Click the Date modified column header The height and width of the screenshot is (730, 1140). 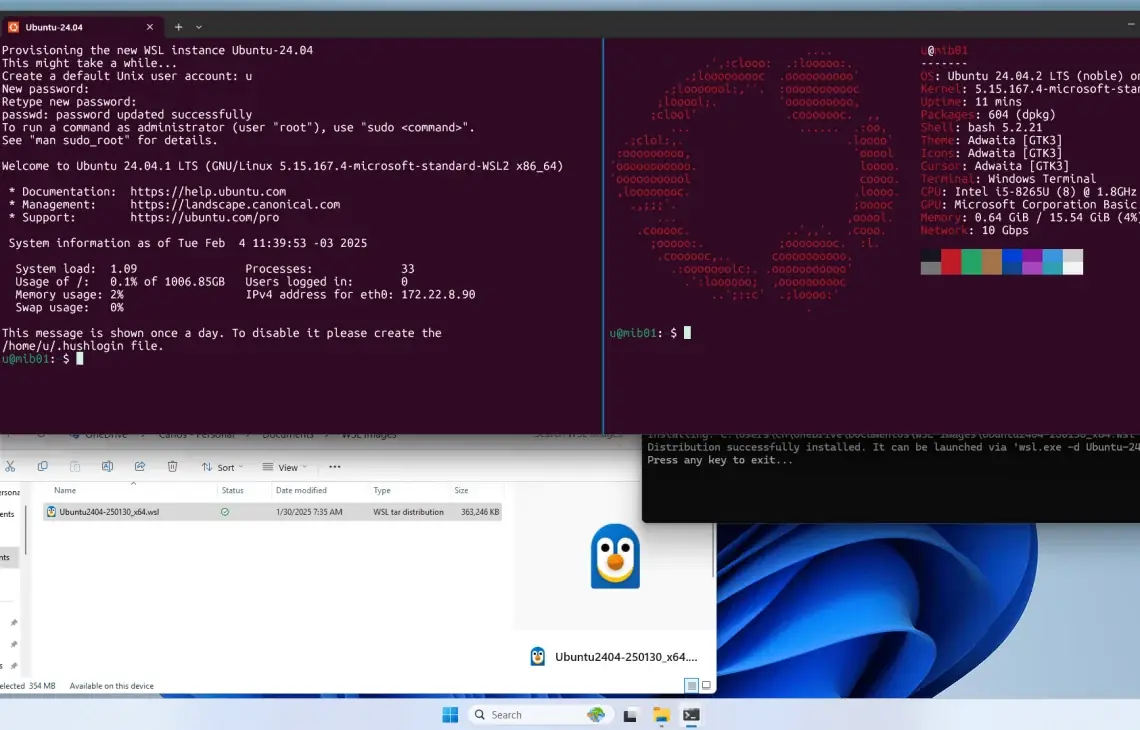point(301,491)
